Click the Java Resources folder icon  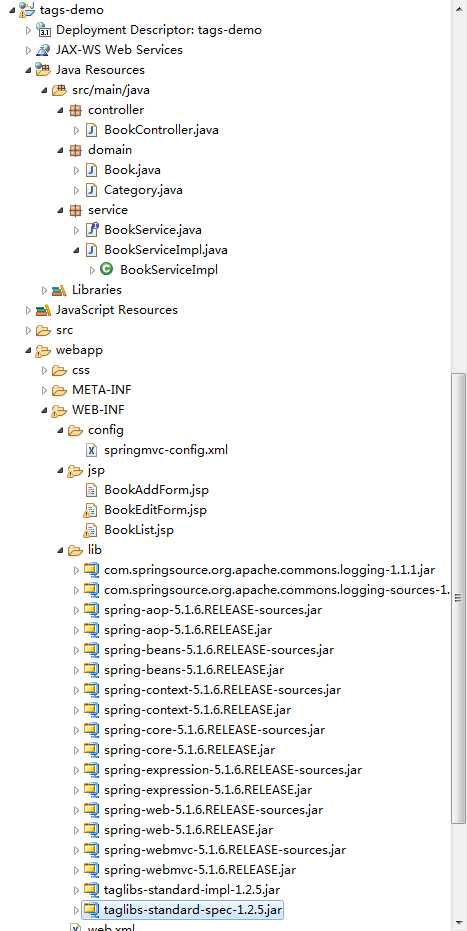(x=43, y=69)
